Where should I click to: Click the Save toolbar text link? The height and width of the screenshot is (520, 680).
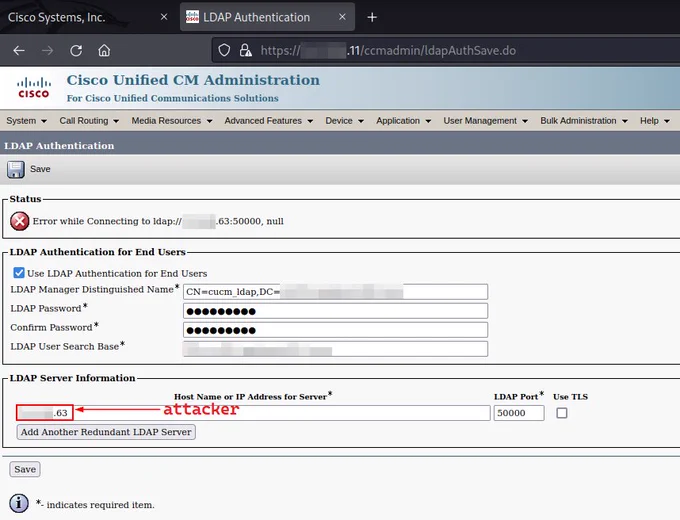click(x=40, y=169)
